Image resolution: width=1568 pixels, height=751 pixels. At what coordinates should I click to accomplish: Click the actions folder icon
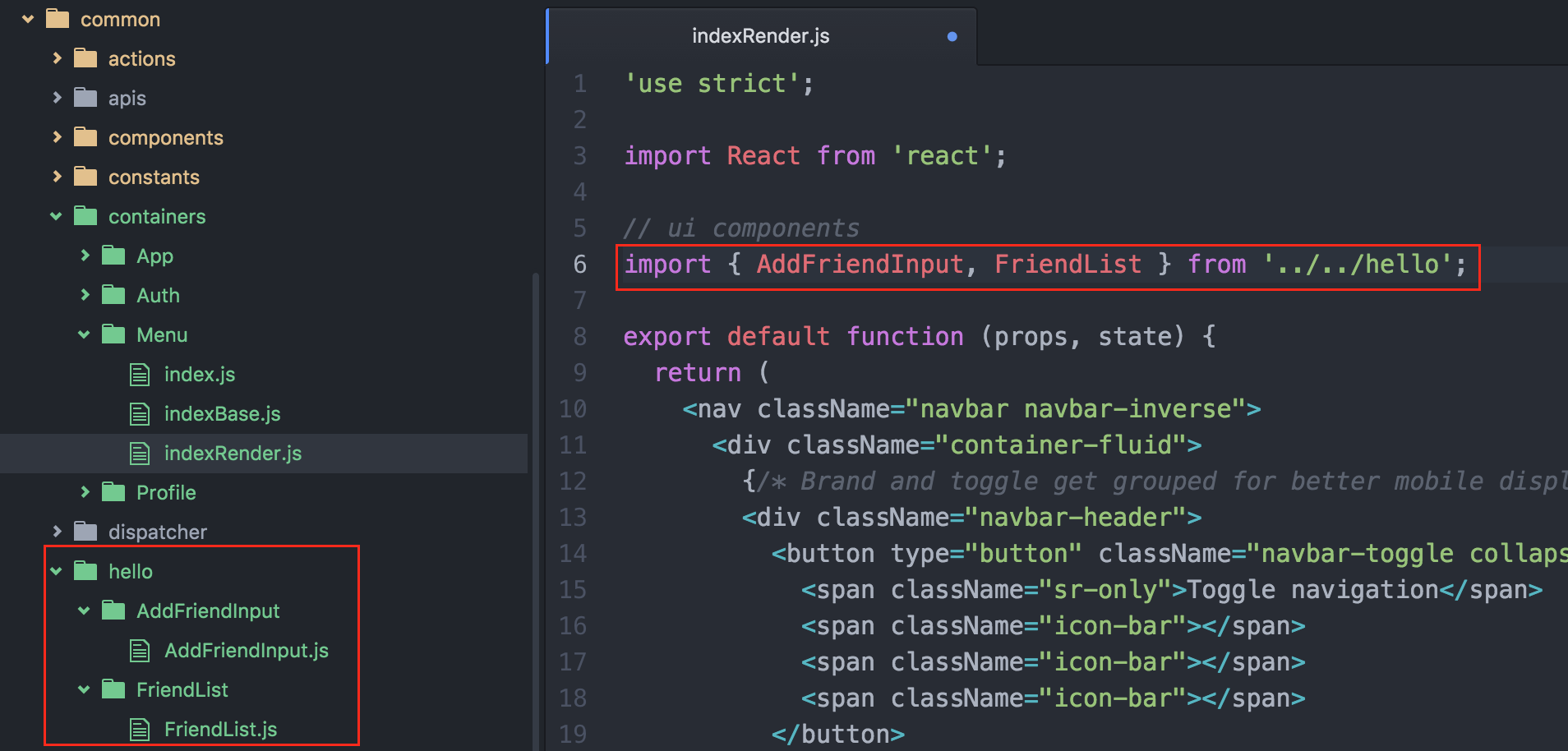(85, 58)
